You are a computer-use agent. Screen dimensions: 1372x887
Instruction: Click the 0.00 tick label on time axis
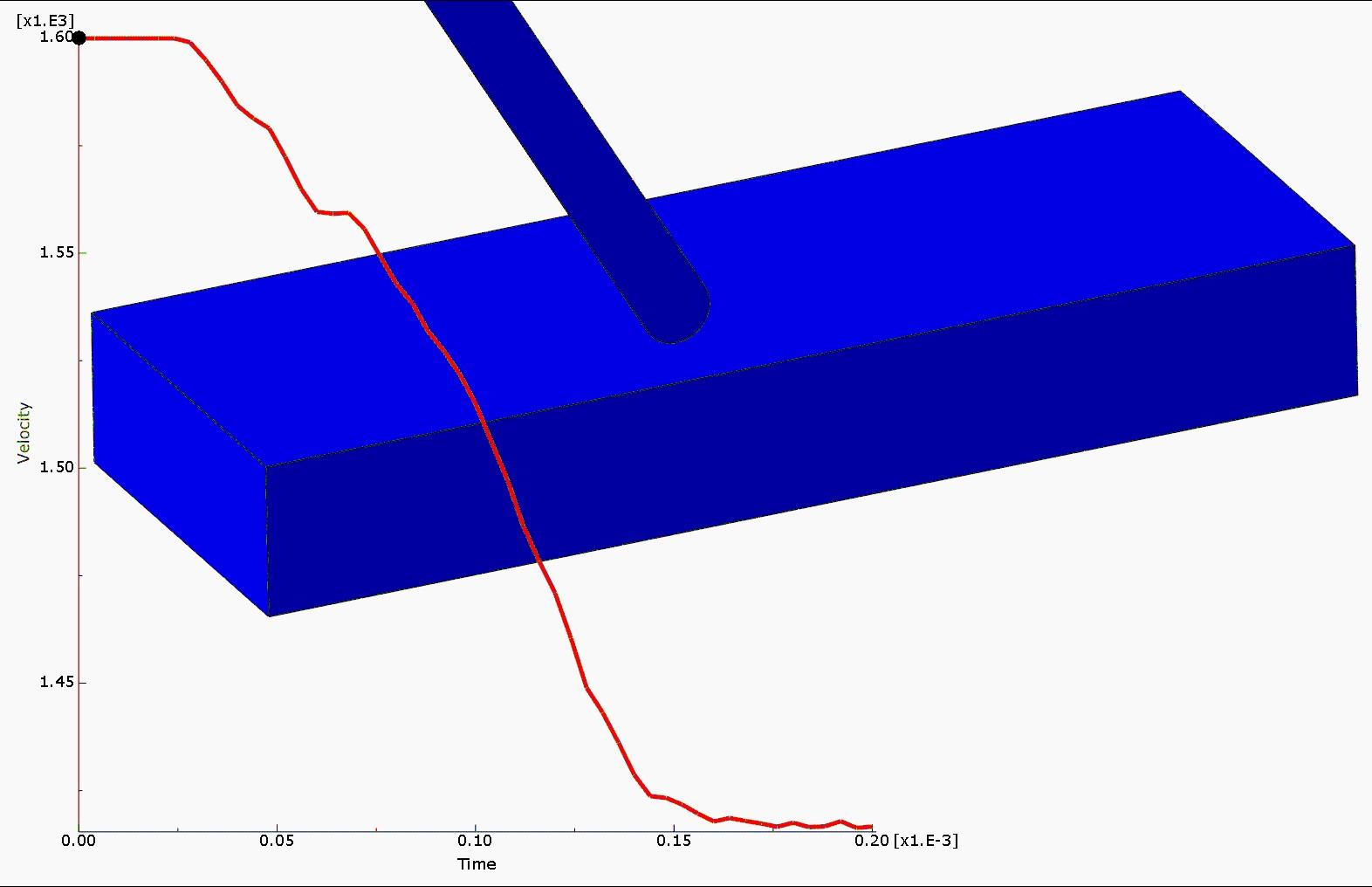(79, 840)
